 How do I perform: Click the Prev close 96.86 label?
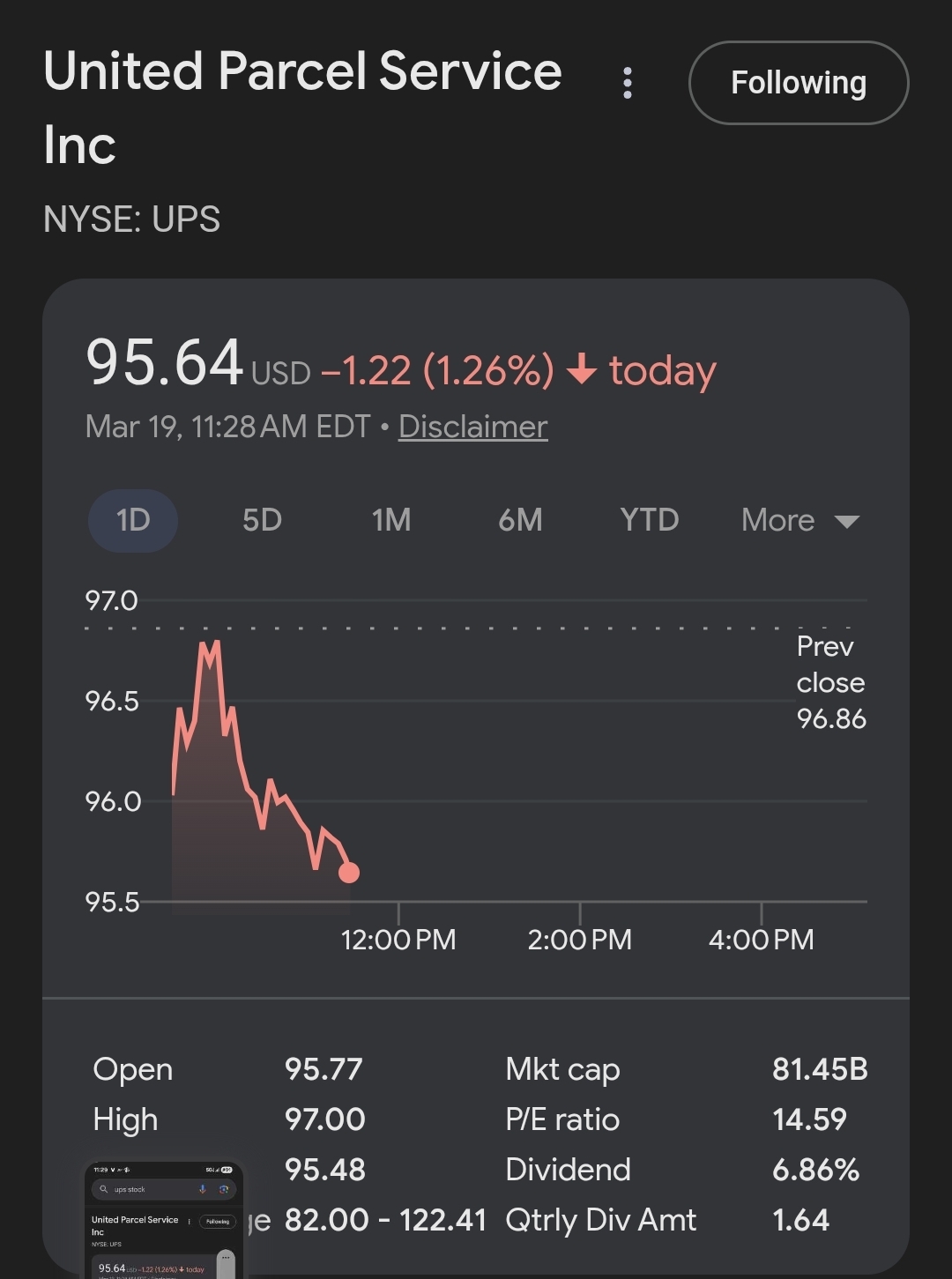830,683
